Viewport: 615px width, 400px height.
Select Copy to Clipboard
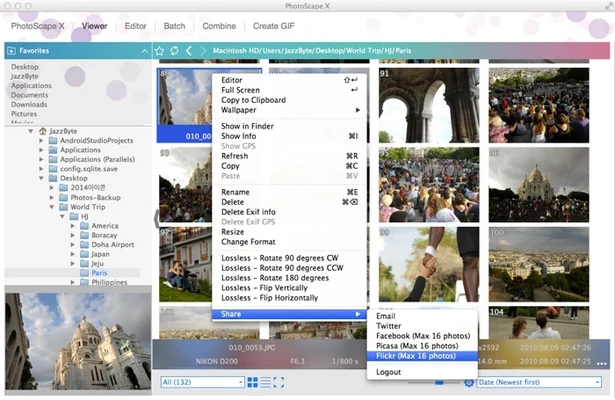[x=289, y=100]
